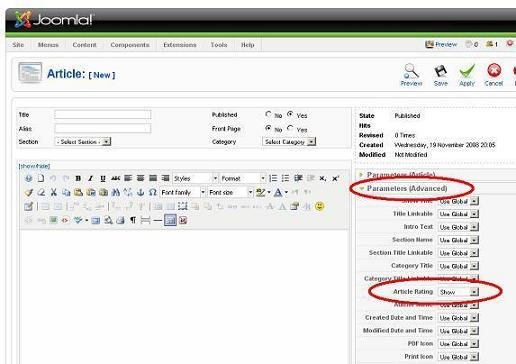Image resolution: width=516 pixels, height=364 pixels.
Task: Pick a text highlight color
Action: pos(260,192)
